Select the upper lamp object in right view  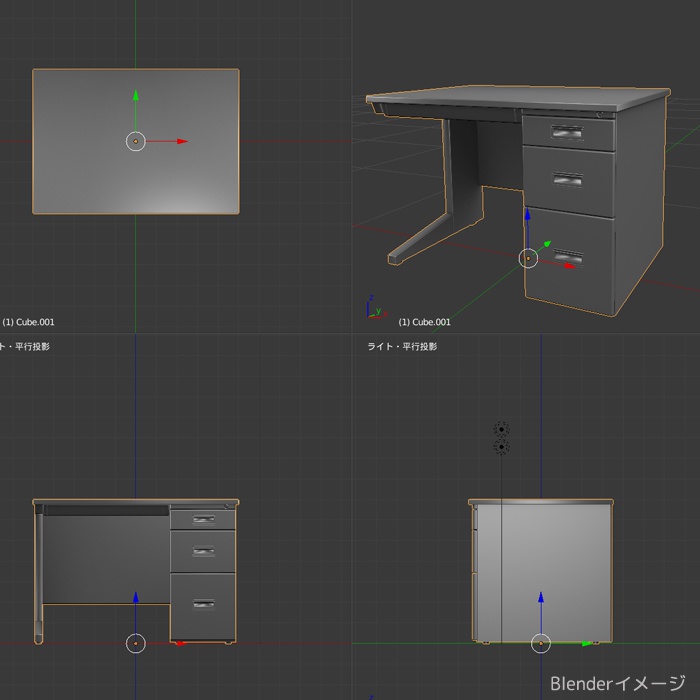tap(501, 429)
